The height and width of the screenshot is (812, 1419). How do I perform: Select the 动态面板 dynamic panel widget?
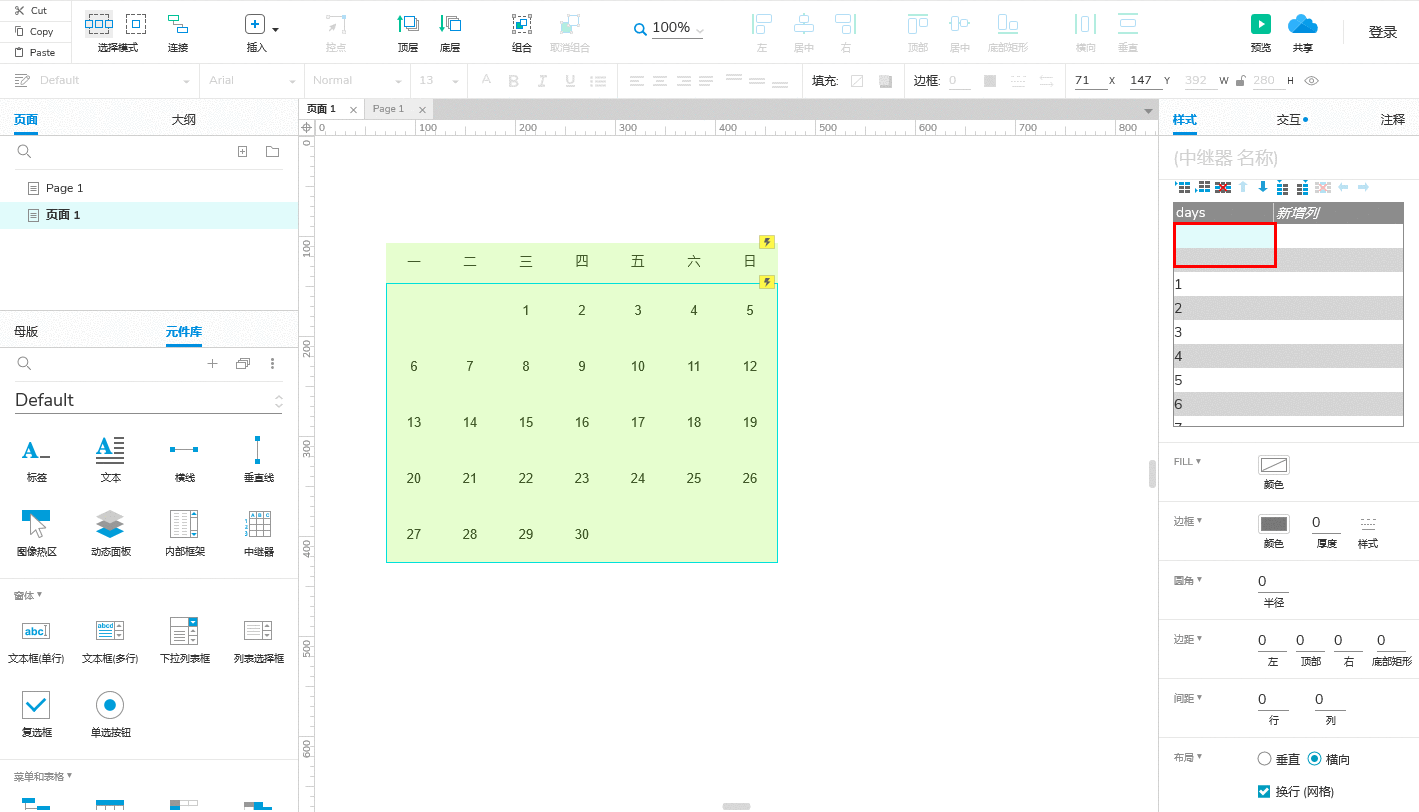(110, 533)
